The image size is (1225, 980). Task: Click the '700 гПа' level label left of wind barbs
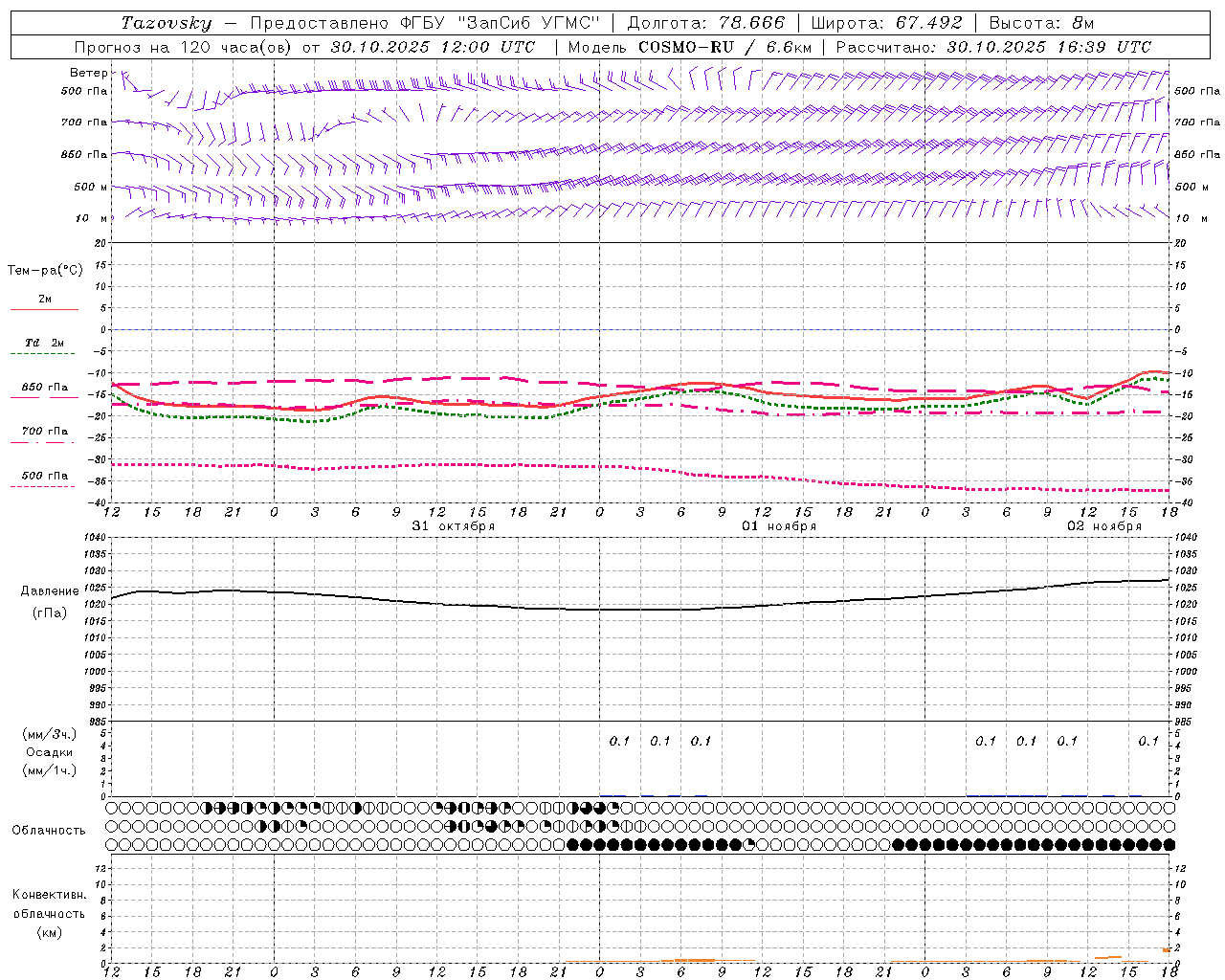point(84,122)
